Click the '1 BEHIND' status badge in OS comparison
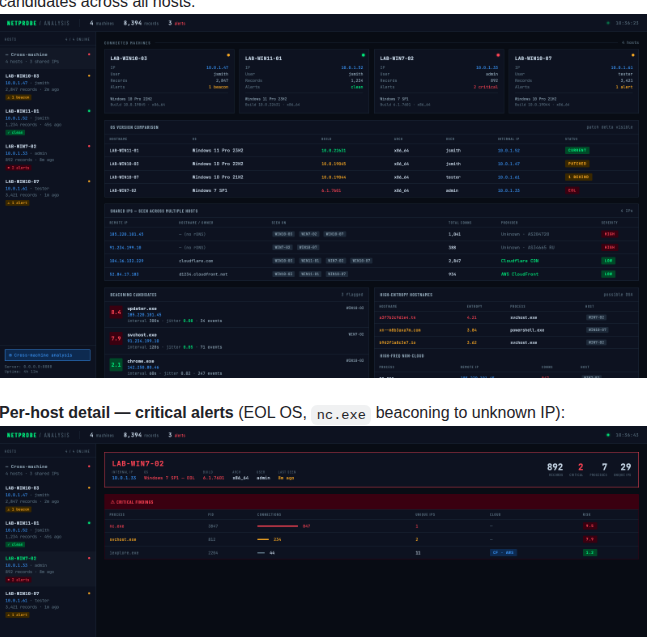This screenshot has height=637, width=647. [579, 177]
